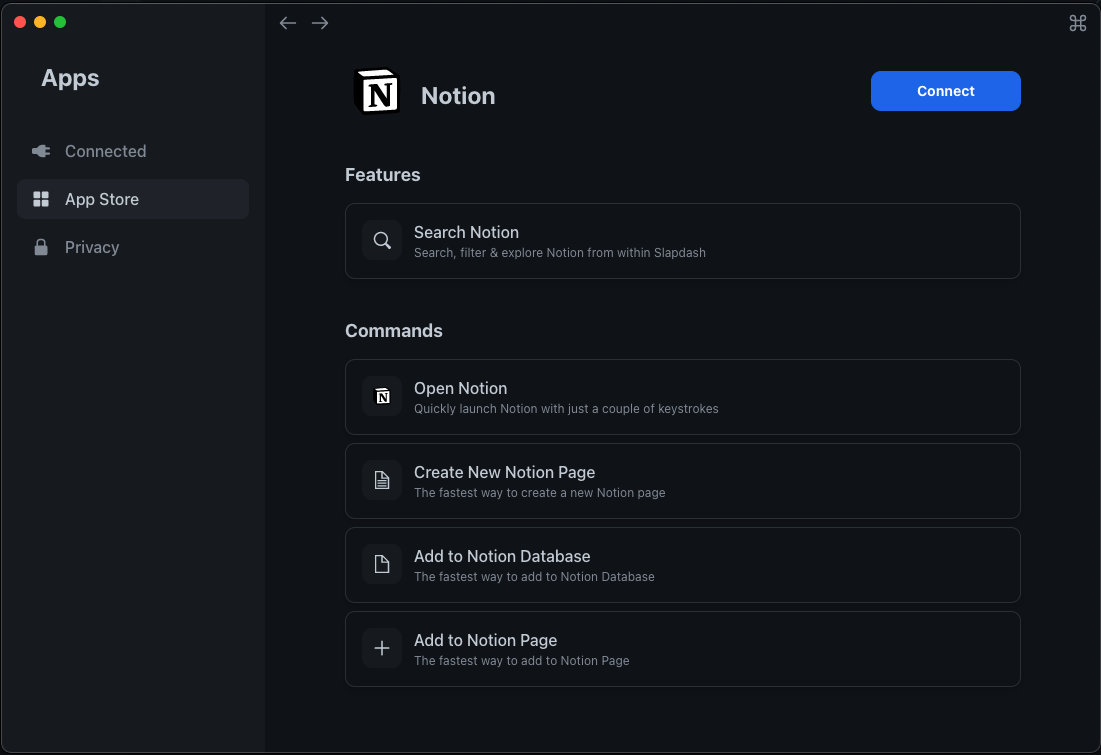This screenshot has width=1101, height=755.
Task: Minimize the window with the yellow button
Action: pos(40,22)
